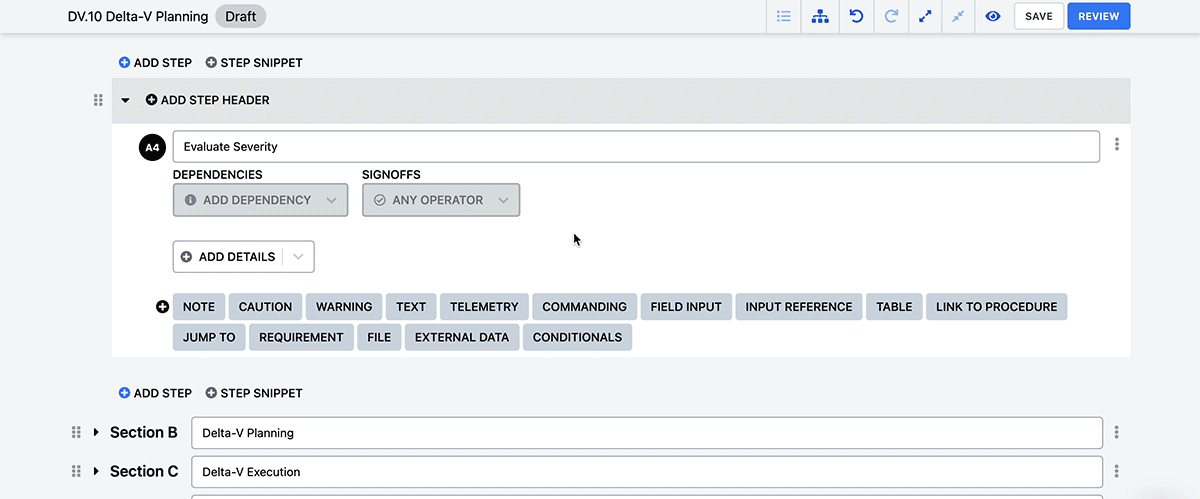Save the procedure draft

pyautogui.click(x=1039, y=17)
